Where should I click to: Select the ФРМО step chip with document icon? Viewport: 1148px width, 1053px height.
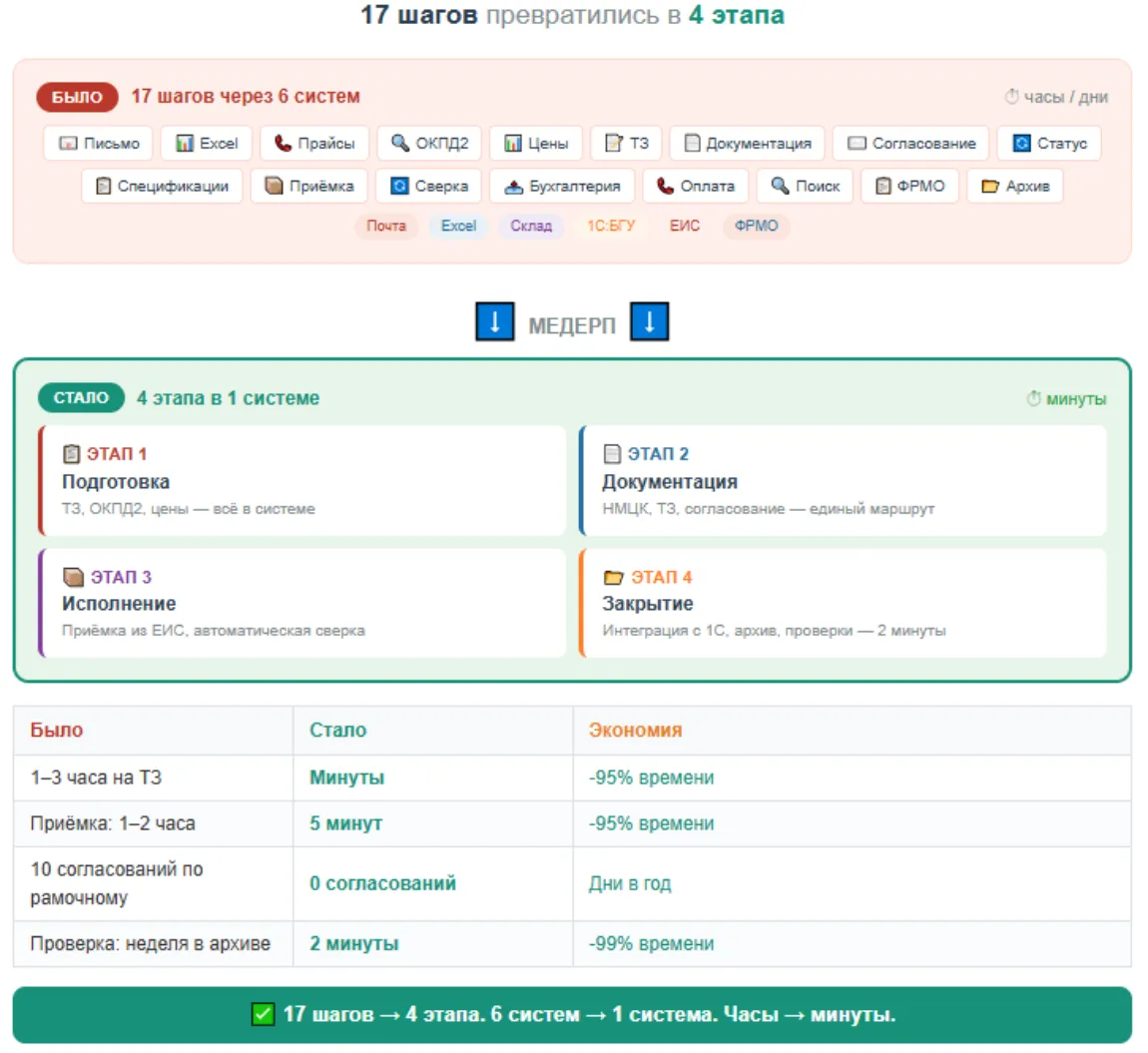click(910, 186)
